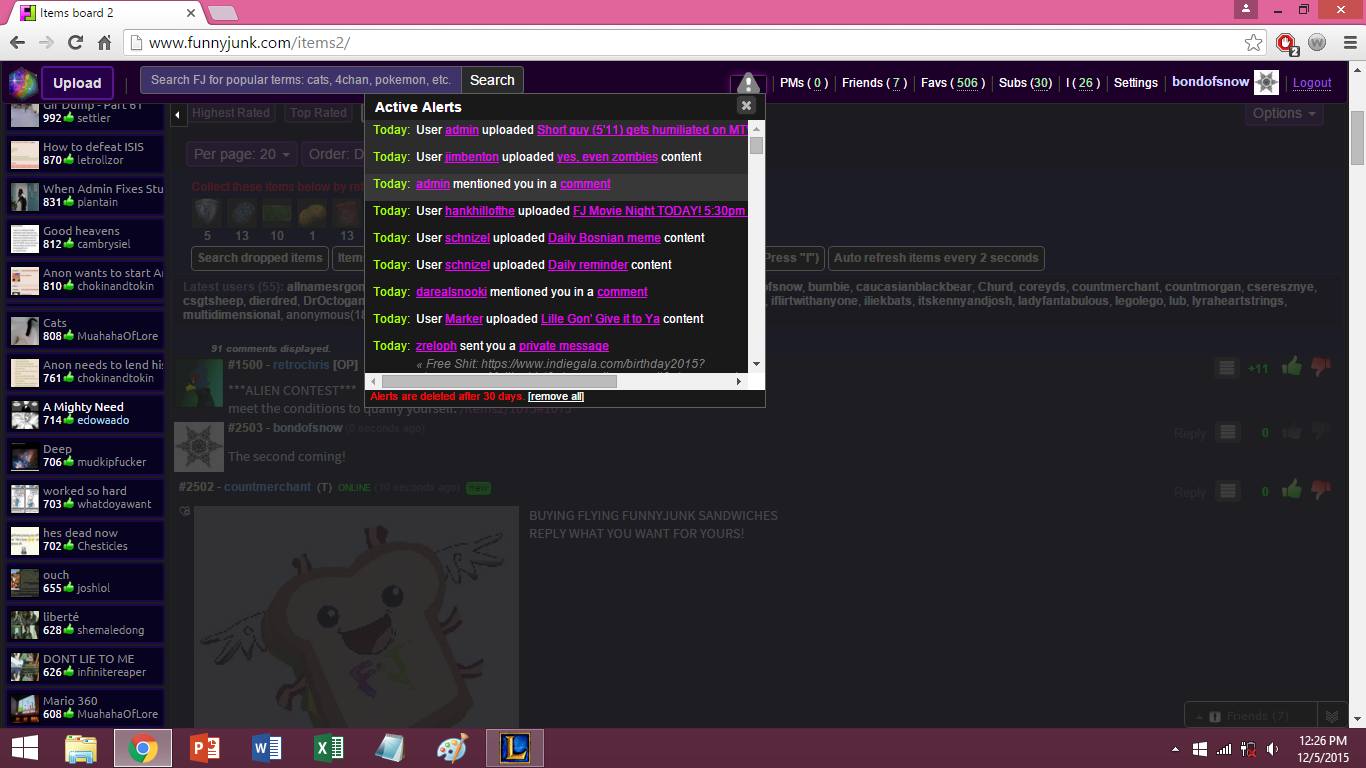Open the red ad blocker extension icon
Image resolution: width=1366 pixels, height=768 pixels.
[1286, 43]
